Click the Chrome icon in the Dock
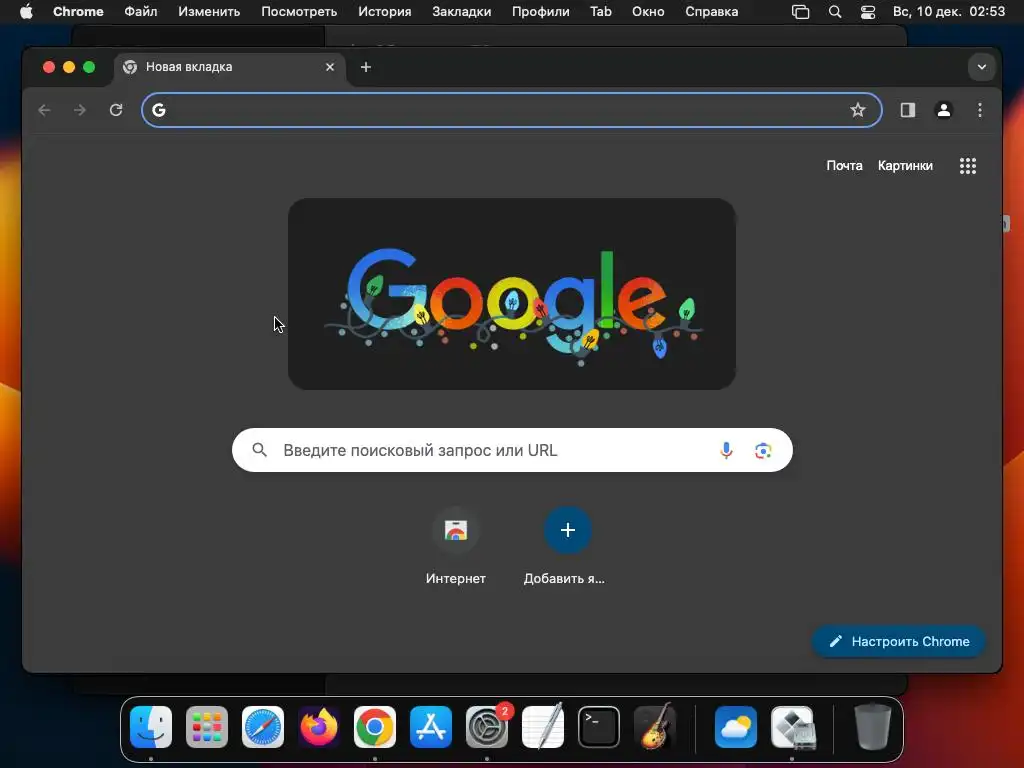The height and width of the screenshot is (768, 1024). pyautogui.click(x=375, y=727)
